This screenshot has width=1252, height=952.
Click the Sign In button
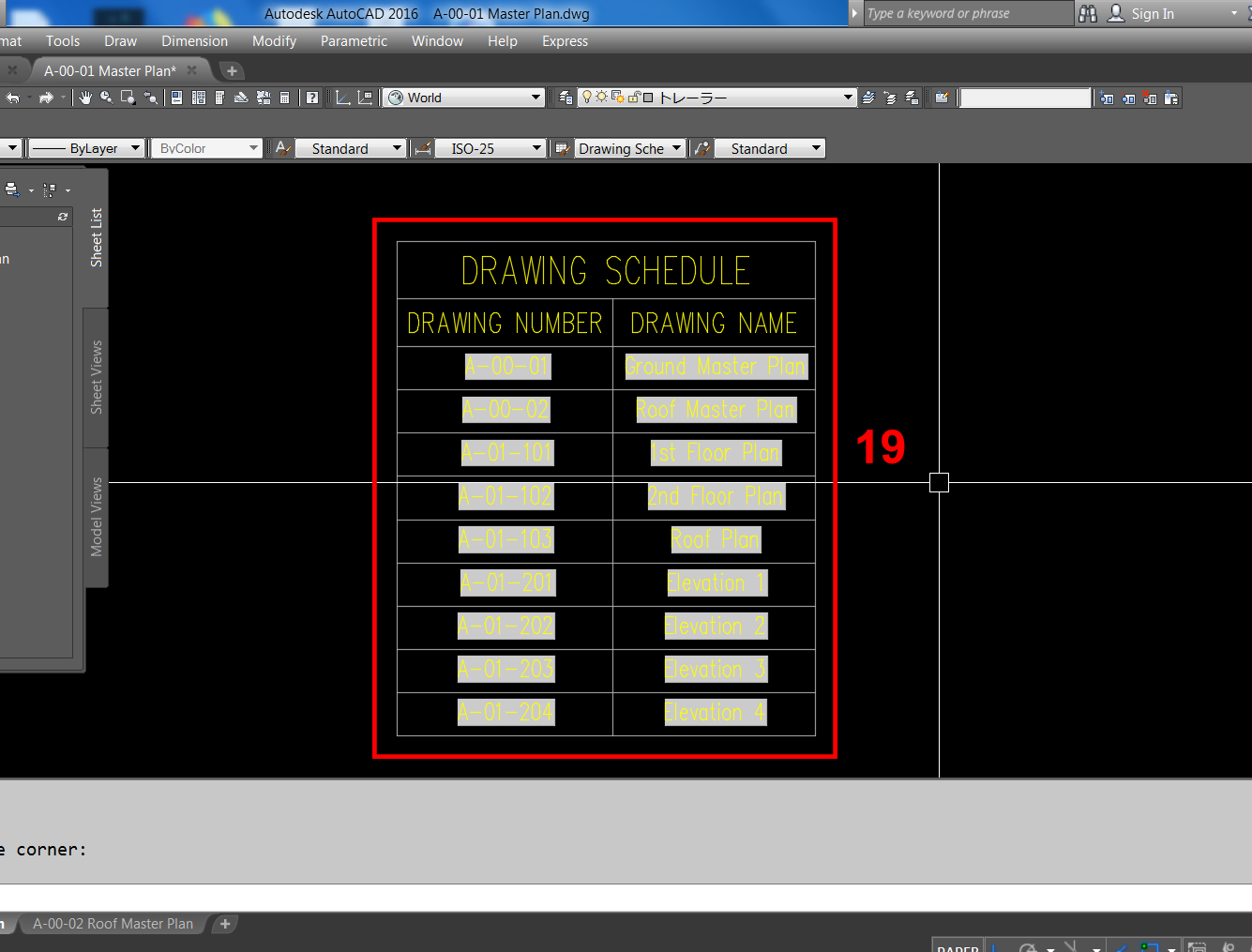[x=1155, y=13]
